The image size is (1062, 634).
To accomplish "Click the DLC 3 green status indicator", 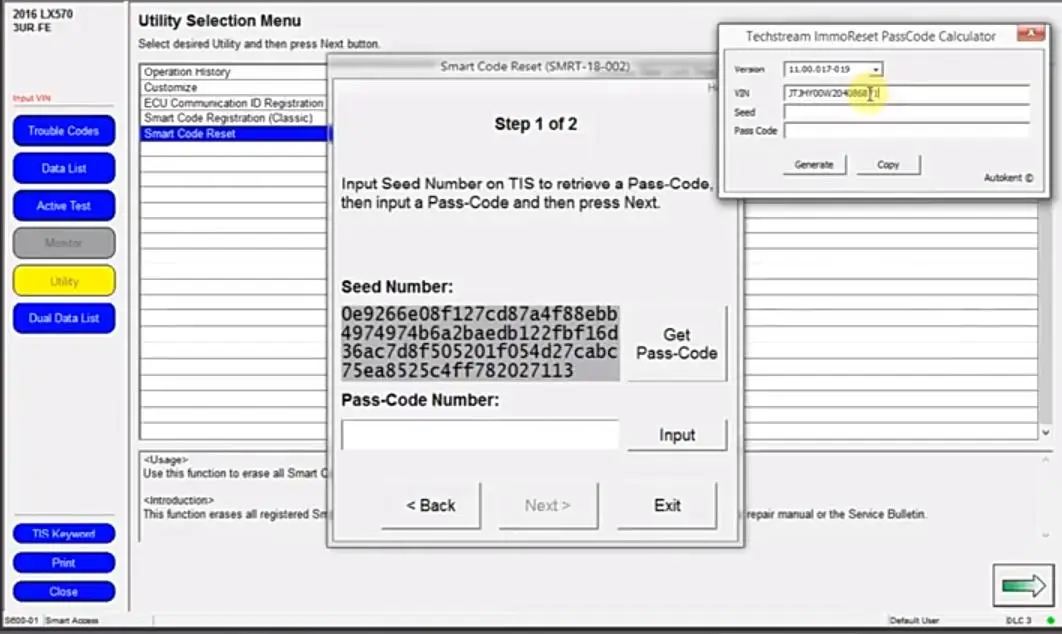I will click(1050, 620).
